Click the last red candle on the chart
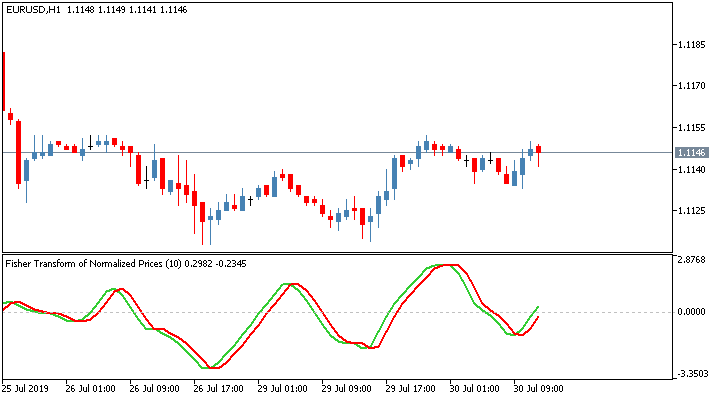Screen dimensions: 720x400 (x=539, y=149)
